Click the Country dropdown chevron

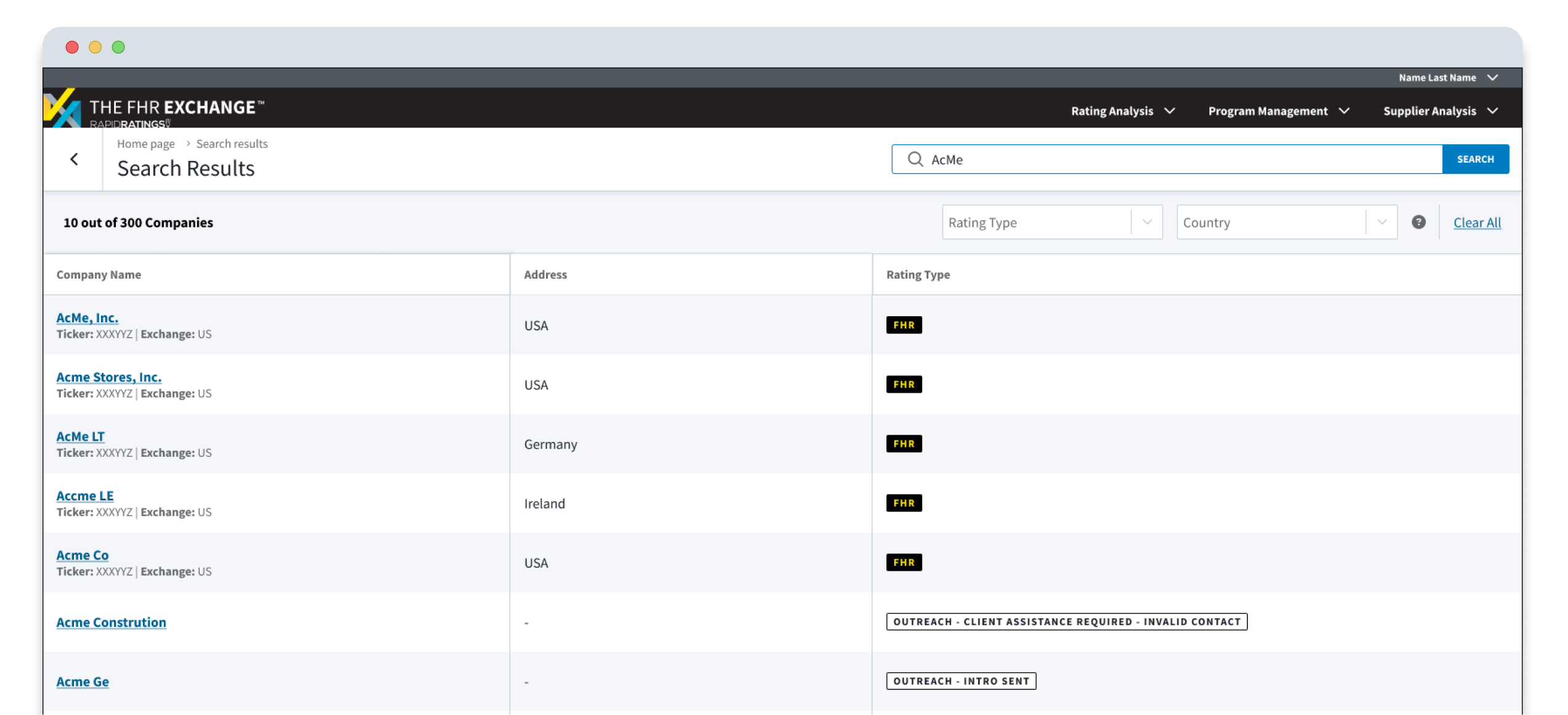click(x=1381, y=223)
